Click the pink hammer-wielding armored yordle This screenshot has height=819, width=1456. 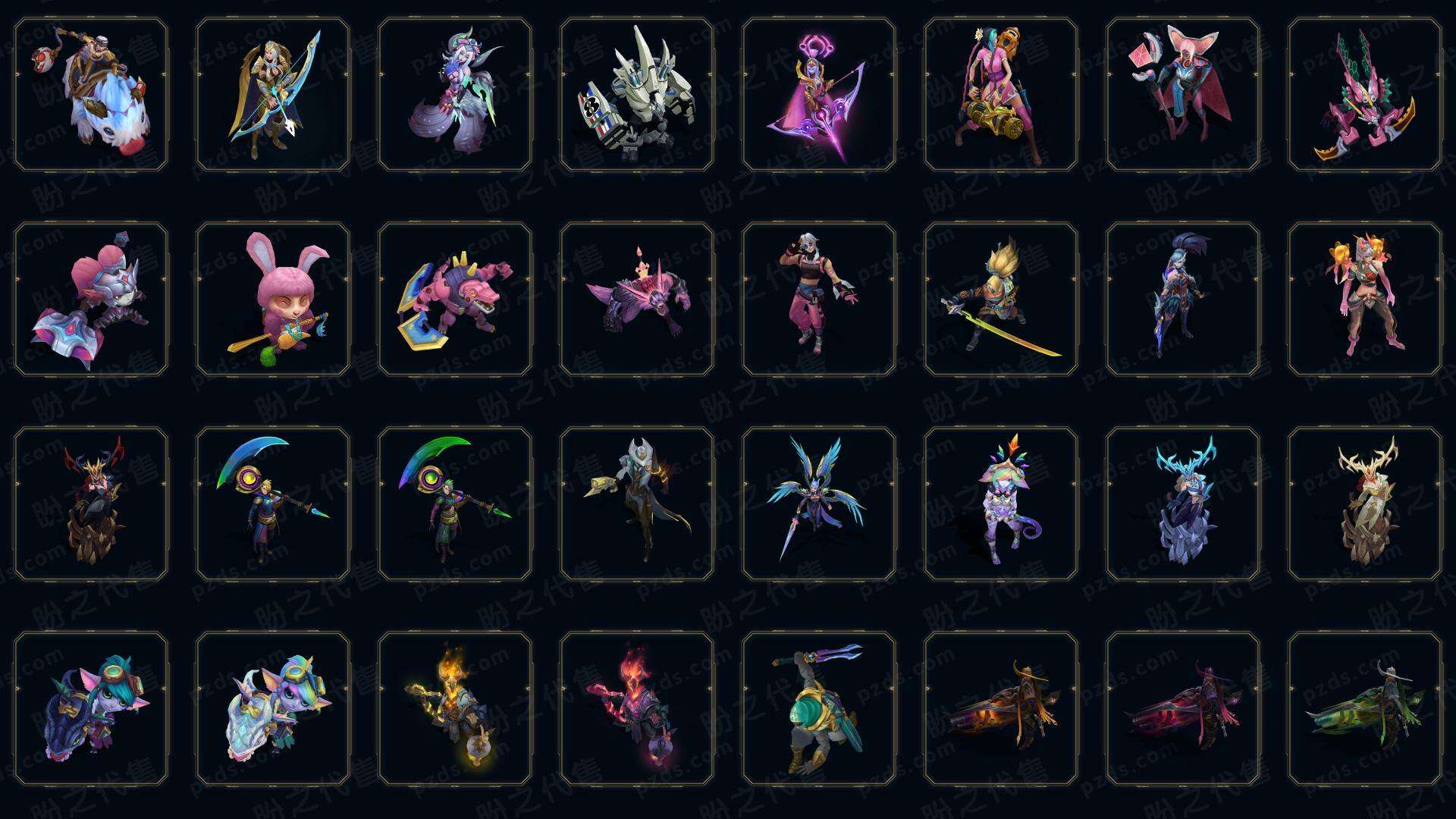[91, 299]
